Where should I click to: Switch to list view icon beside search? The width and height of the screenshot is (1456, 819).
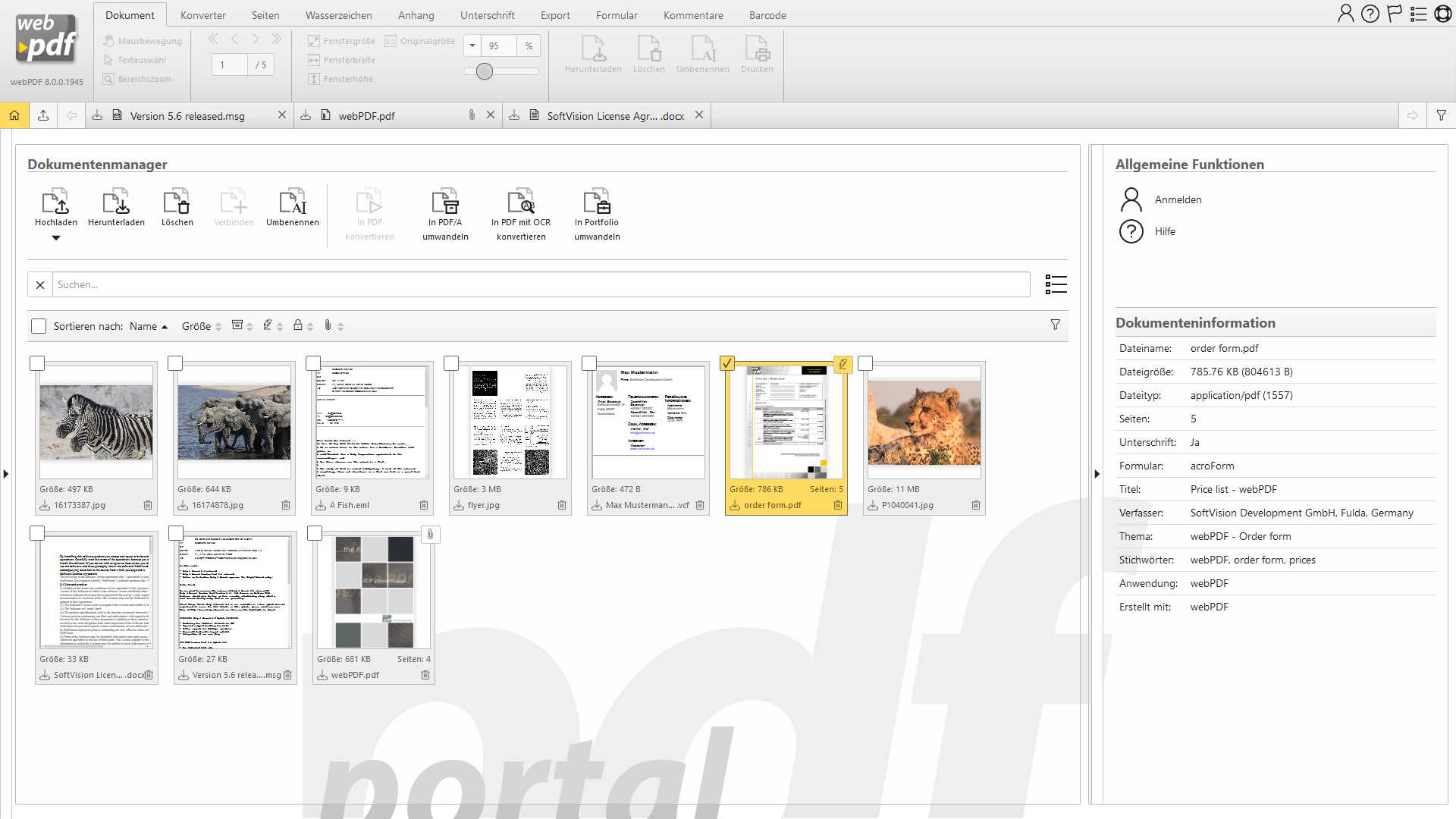point(1056,284)
